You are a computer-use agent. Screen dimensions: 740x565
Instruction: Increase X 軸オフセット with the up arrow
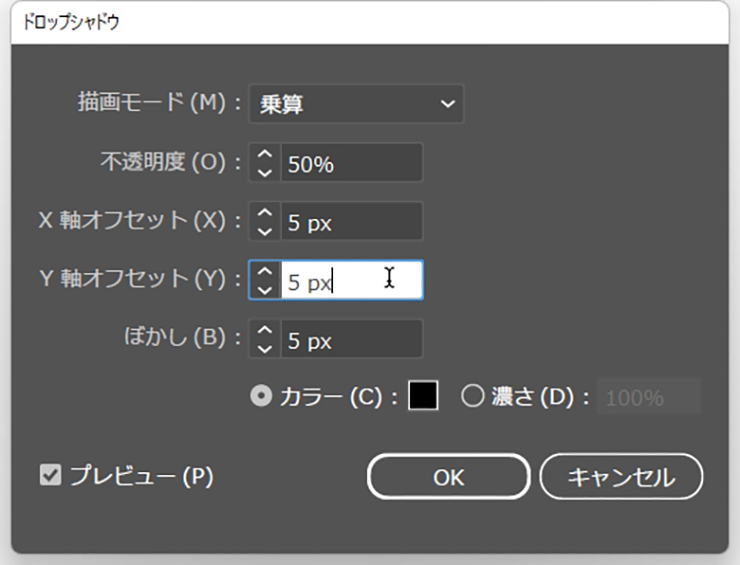tap(264, 214)
